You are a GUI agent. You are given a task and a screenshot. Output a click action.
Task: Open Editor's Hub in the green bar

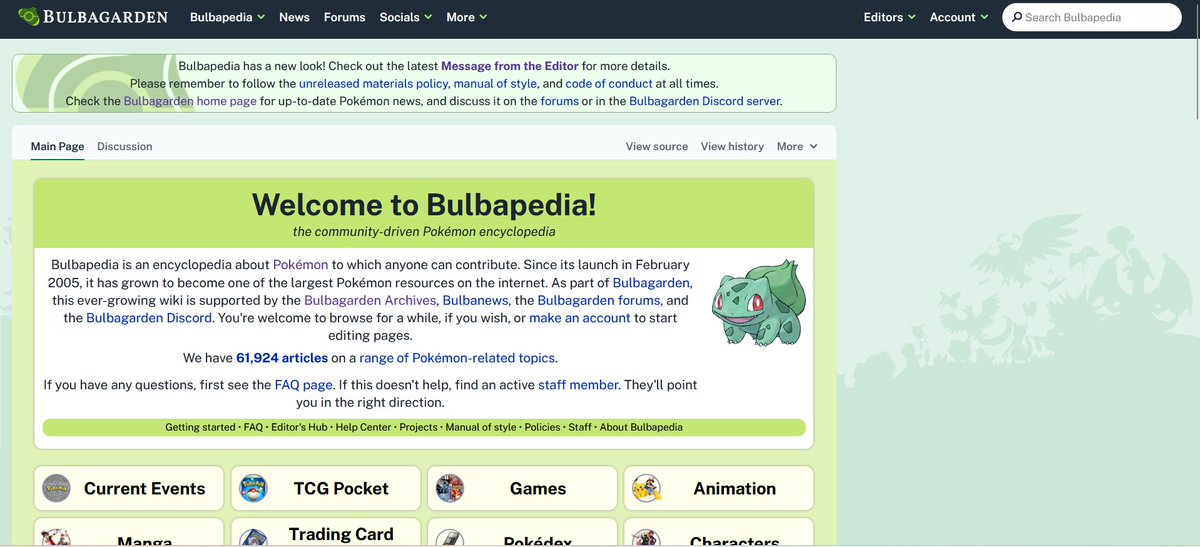point(299,427)
